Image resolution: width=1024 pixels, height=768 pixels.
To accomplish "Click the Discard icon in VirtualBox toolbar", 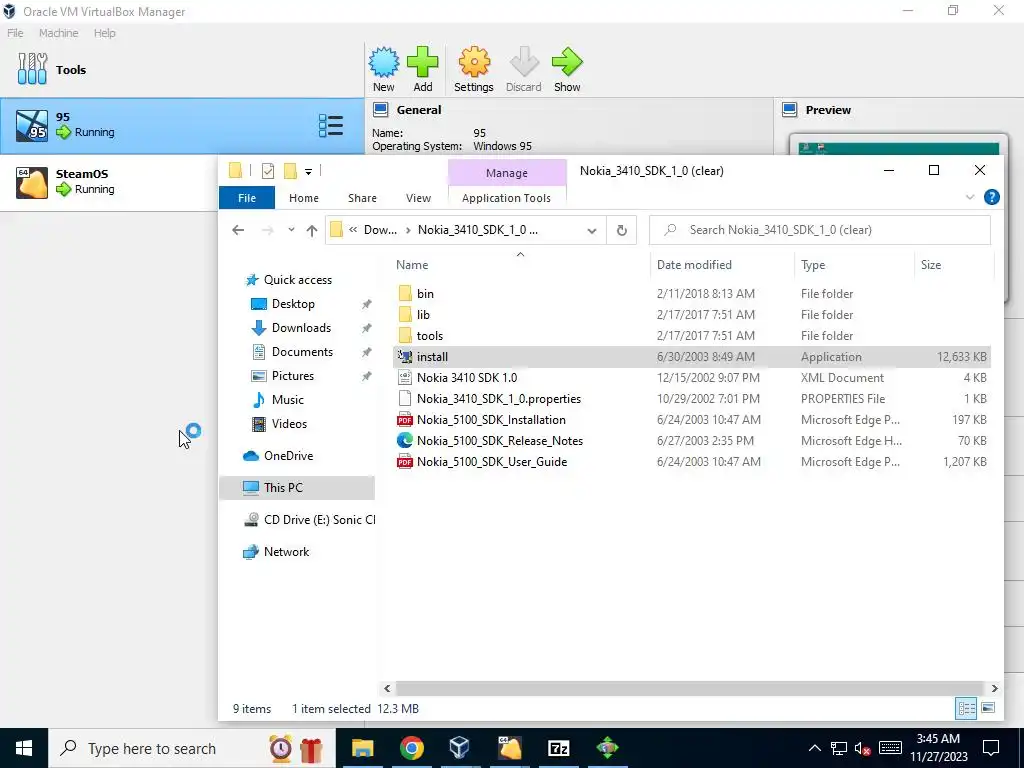I will click(x=524, y=63).
